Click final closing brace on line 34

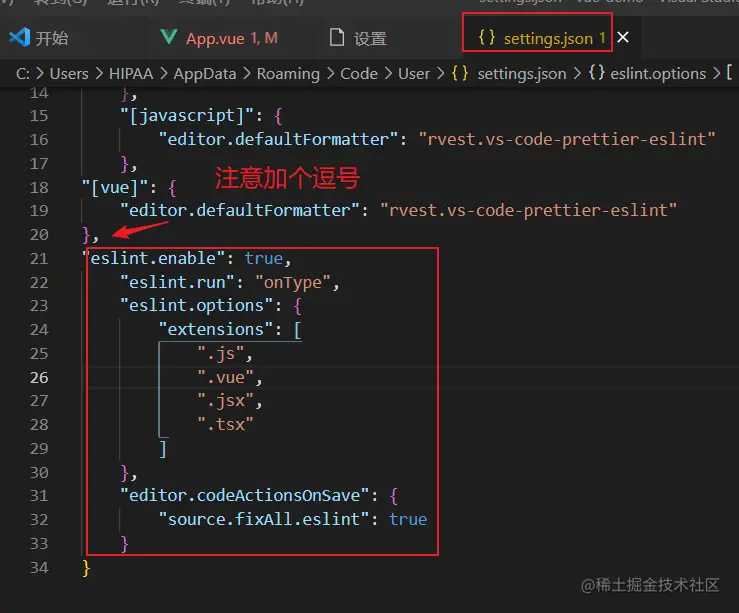[86, 568]
